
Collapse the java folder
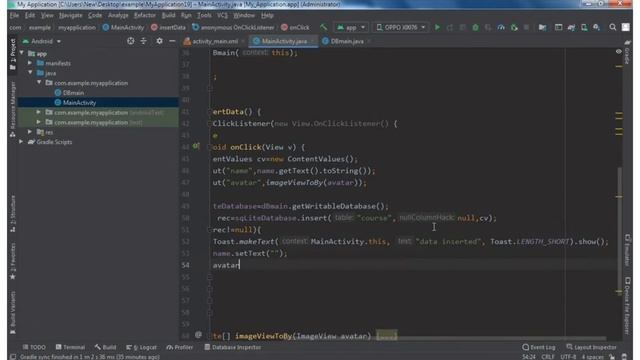(x=30, y=73)
